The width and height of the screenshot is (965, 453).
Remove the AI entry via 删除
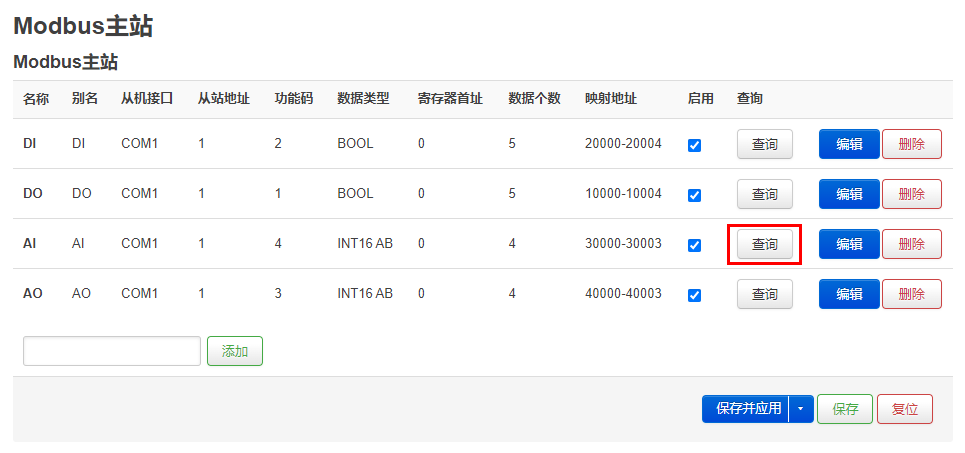click(912, 244)
